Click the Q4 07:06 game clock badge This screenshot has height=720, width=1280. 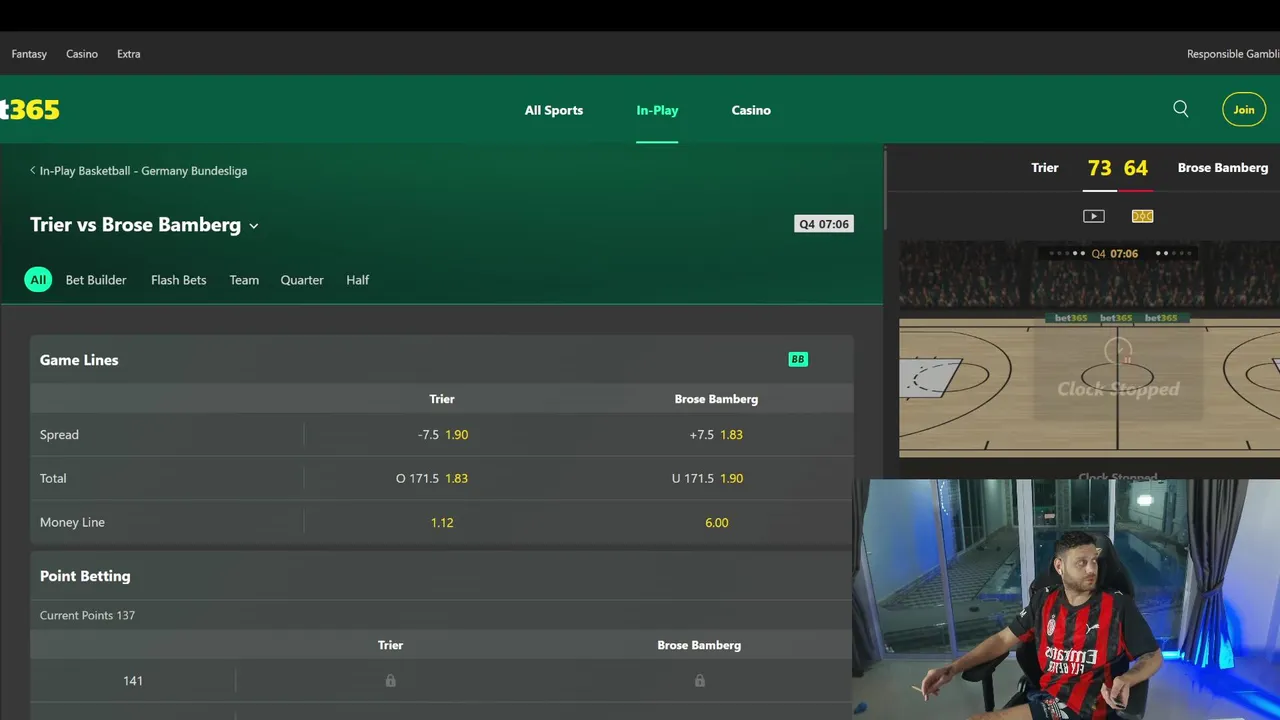click(824, 224)
